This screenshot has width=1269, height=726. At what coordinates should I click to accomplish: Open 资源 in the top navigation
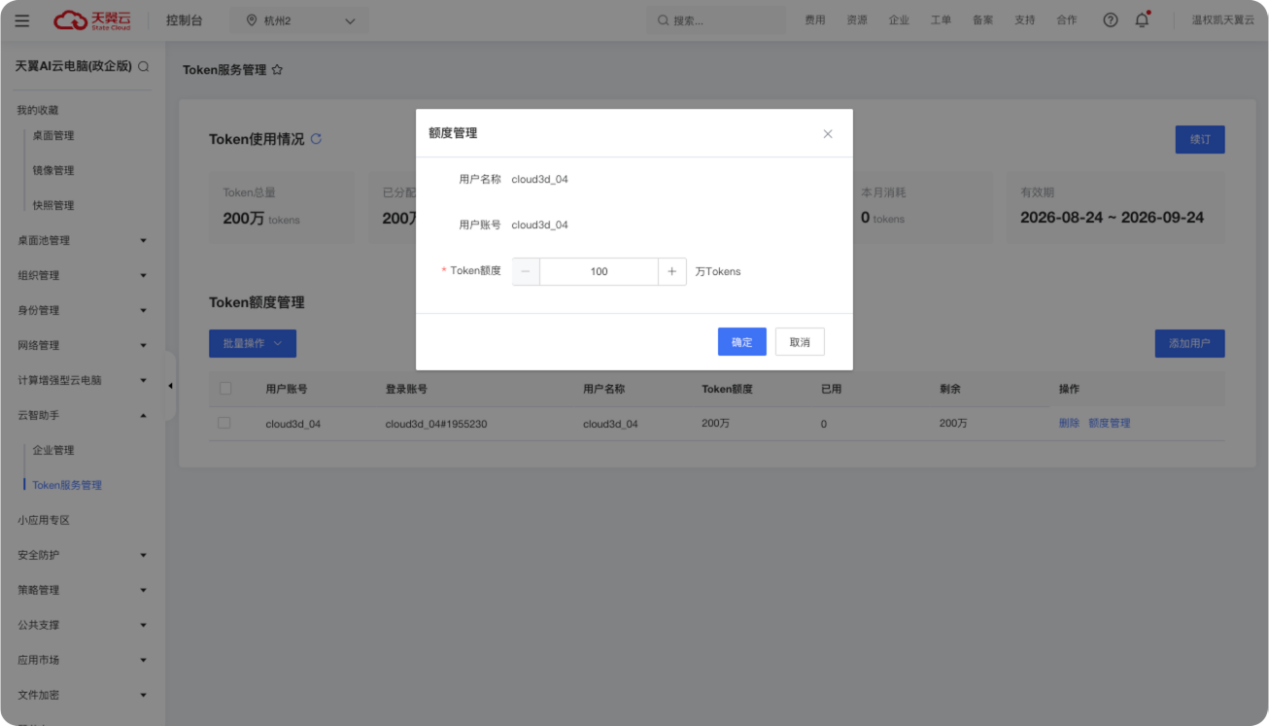857,21
